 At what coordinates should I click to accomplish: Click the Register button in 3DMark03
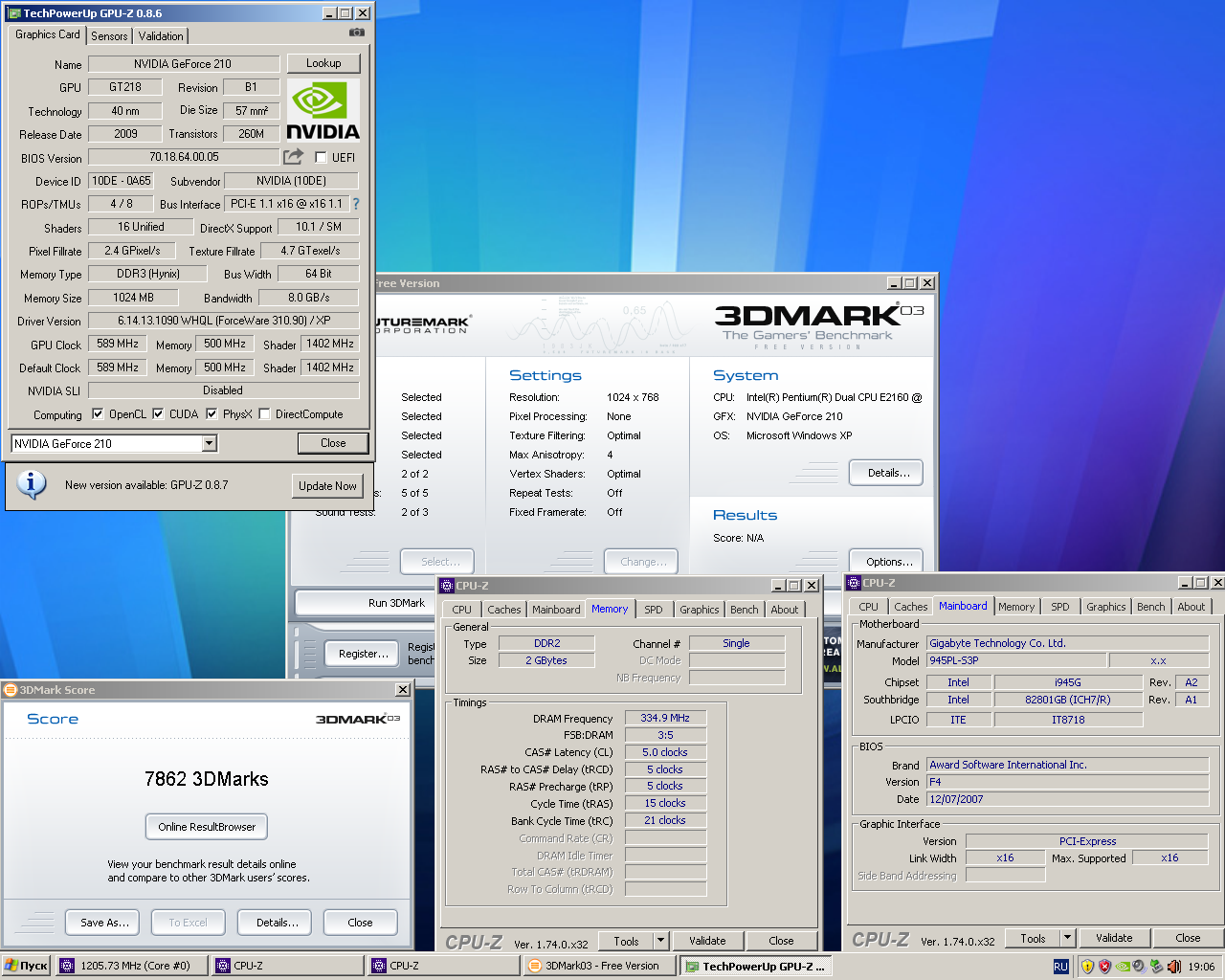coord(363,654)
